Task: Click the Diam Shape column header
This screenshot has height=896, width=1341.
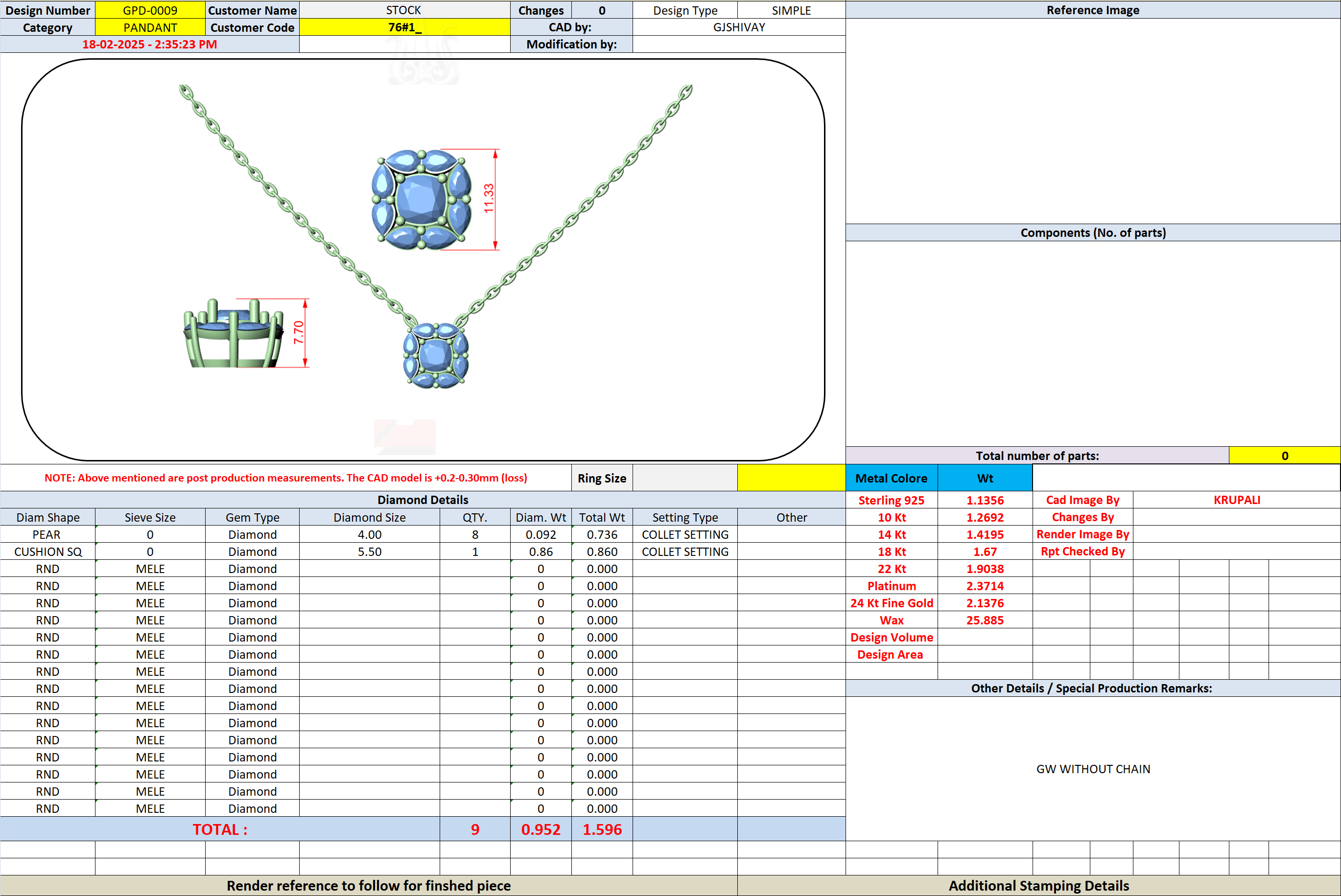Action: tap(47, 517)
